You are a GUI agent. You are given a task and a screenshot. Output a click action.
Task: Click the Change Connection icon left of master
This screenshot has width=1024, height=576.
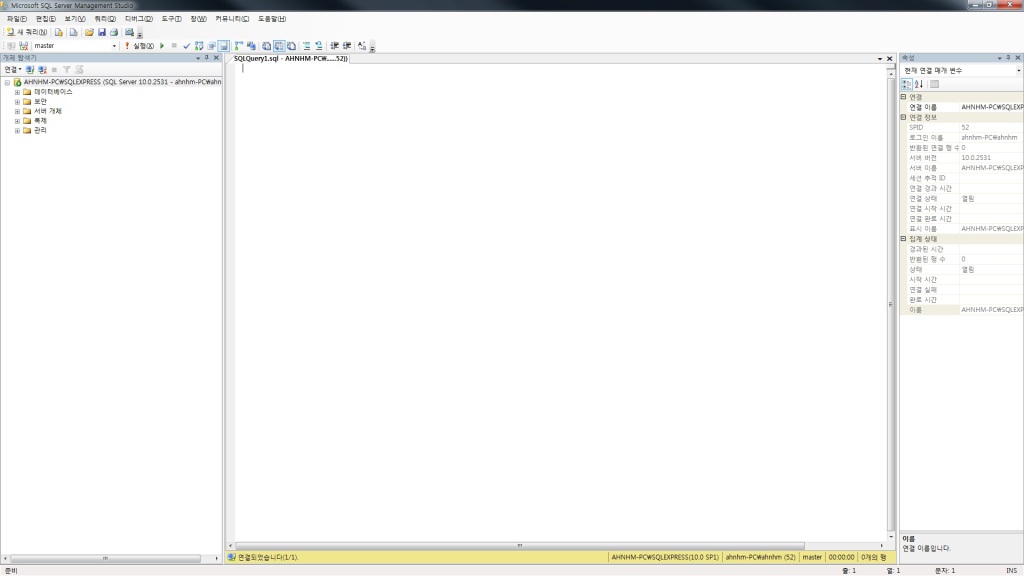click(x=24, y=46)
